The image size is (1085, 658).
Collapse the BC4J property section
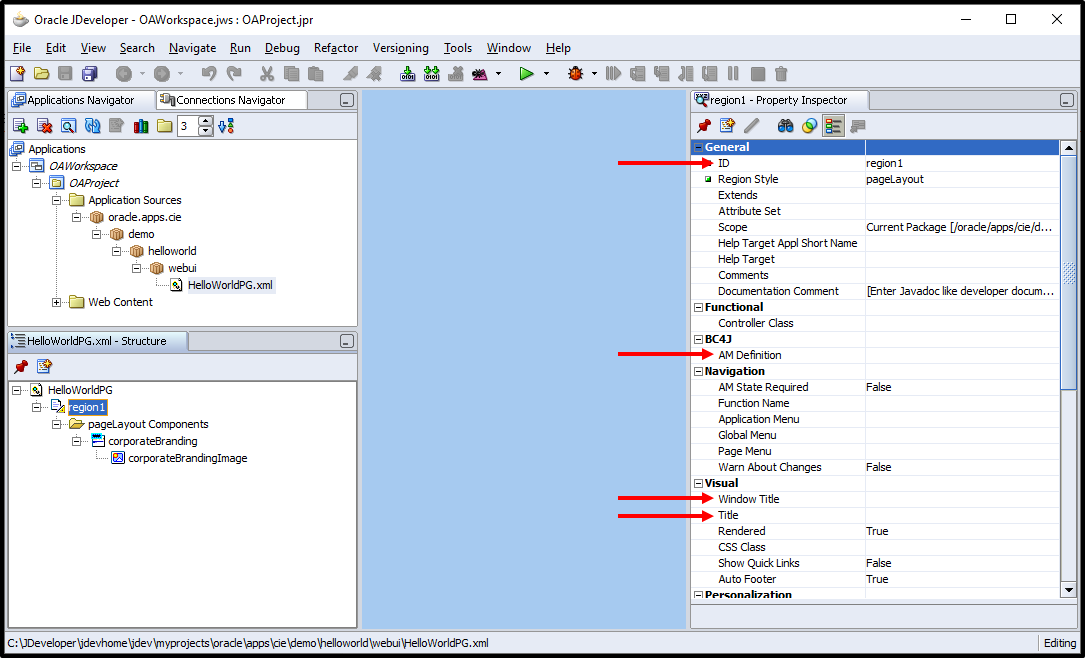(x=698, y=340)
